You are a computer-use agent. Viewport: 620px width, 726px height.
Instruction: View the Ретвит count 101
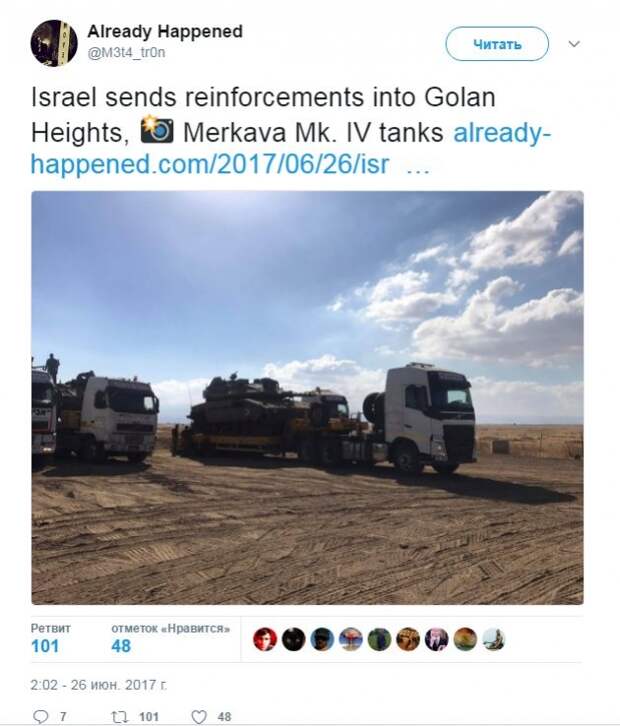(x=45, y=646)
